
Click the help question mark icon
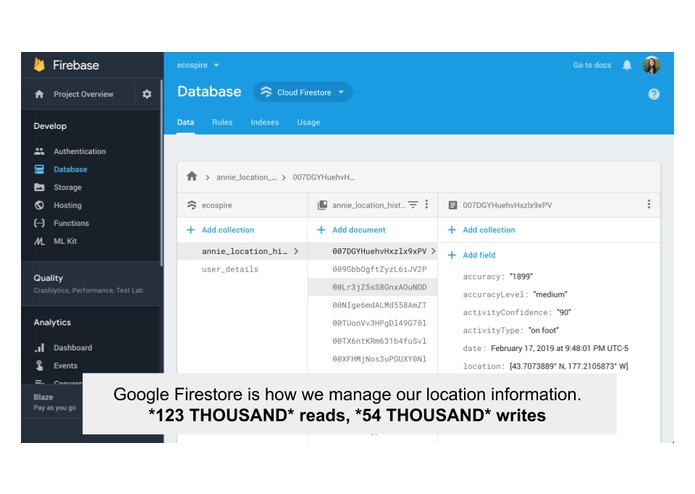coord(653,94)
